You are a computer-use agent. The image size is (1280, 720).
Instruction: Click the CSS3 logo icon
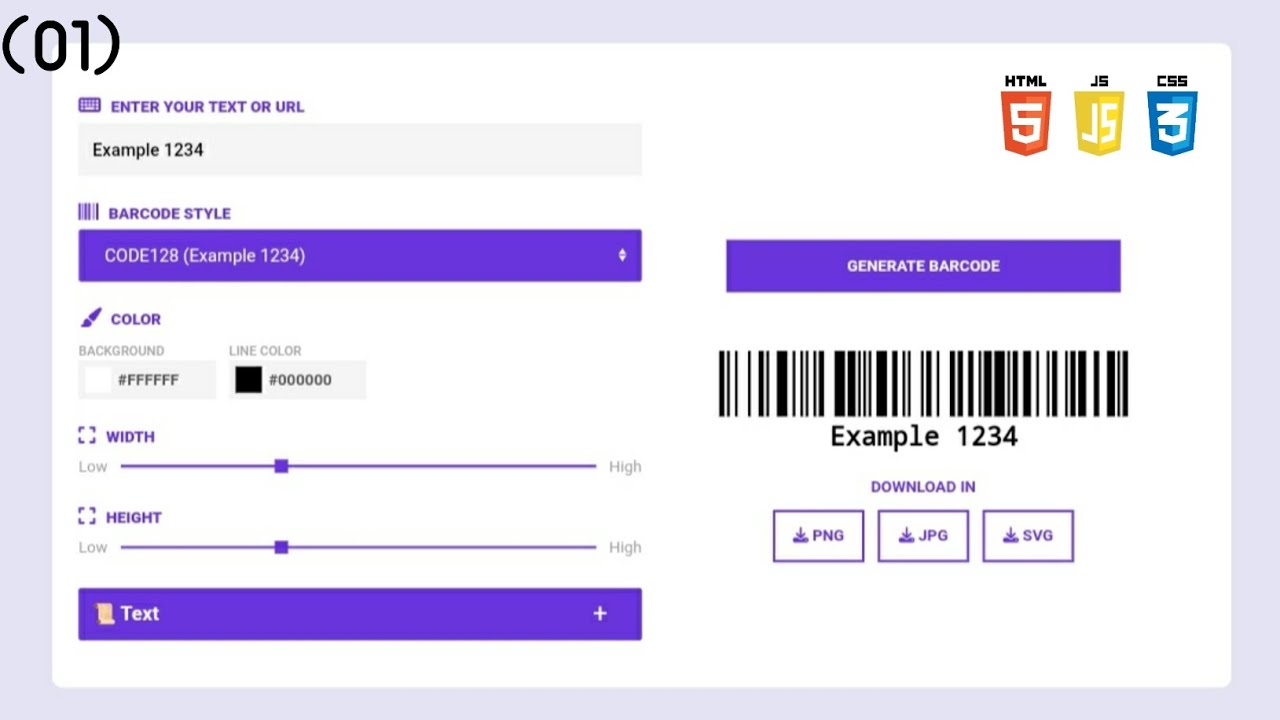tap(1172, 115)
